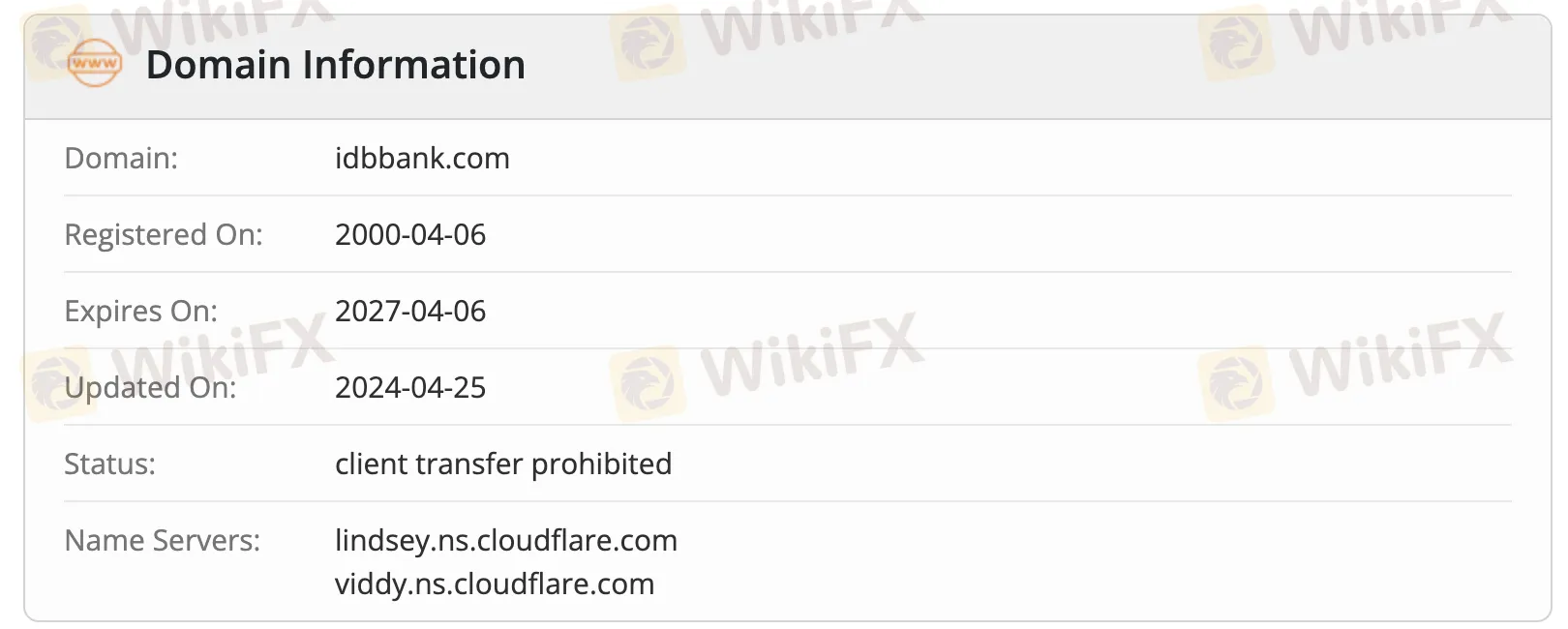Select the 2027-04-06 expiry date
The width and height of the screenshot is (1568, 629).
pos(410,311)
